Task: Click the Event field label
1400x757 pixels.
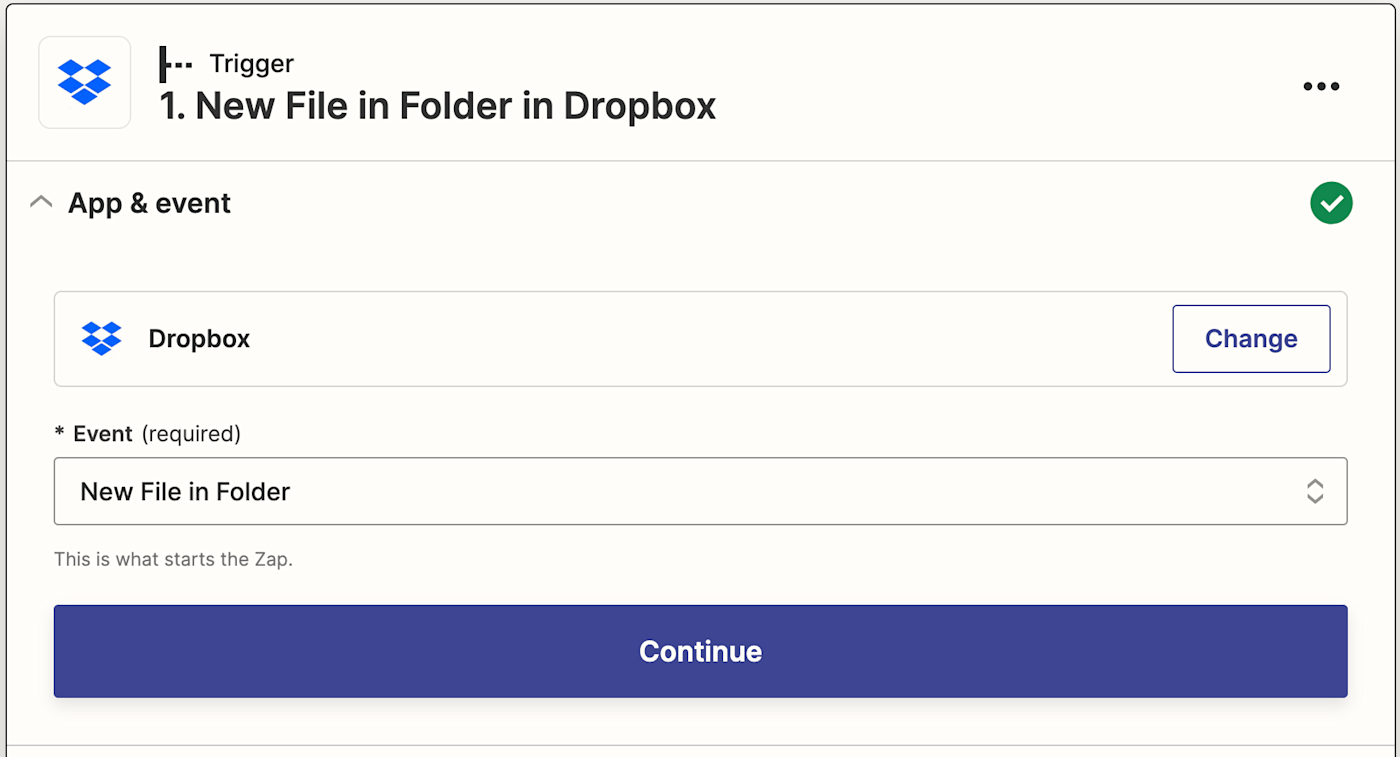Action: [x=103, y=434]
